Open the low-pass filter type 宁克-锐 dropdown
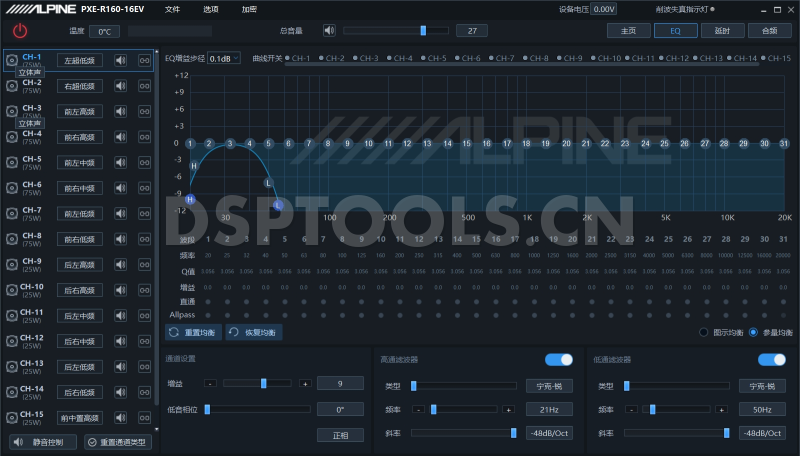Screen dimensions: 800x456 [762, 386]
